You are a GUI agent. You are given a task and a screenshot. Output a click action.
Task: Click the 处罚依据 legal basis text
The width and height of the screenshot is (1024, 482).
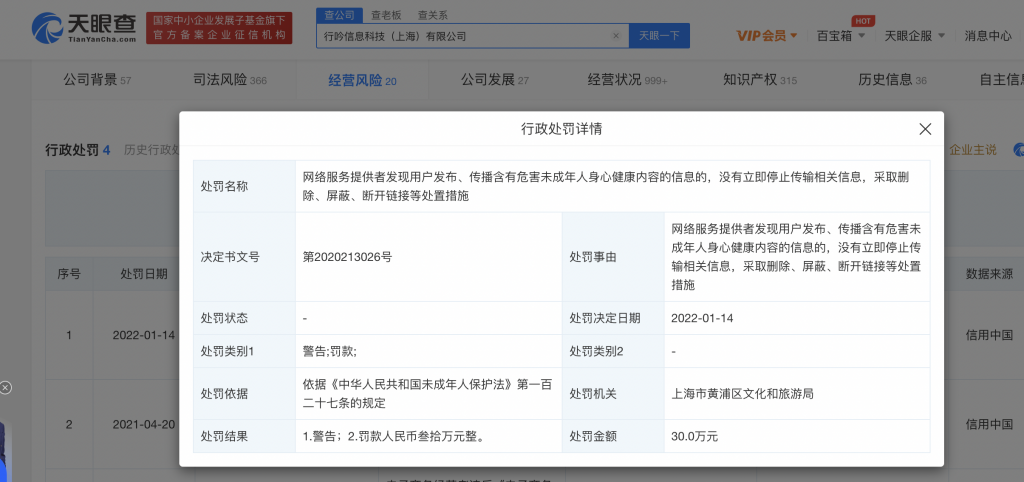pos(428,394)
